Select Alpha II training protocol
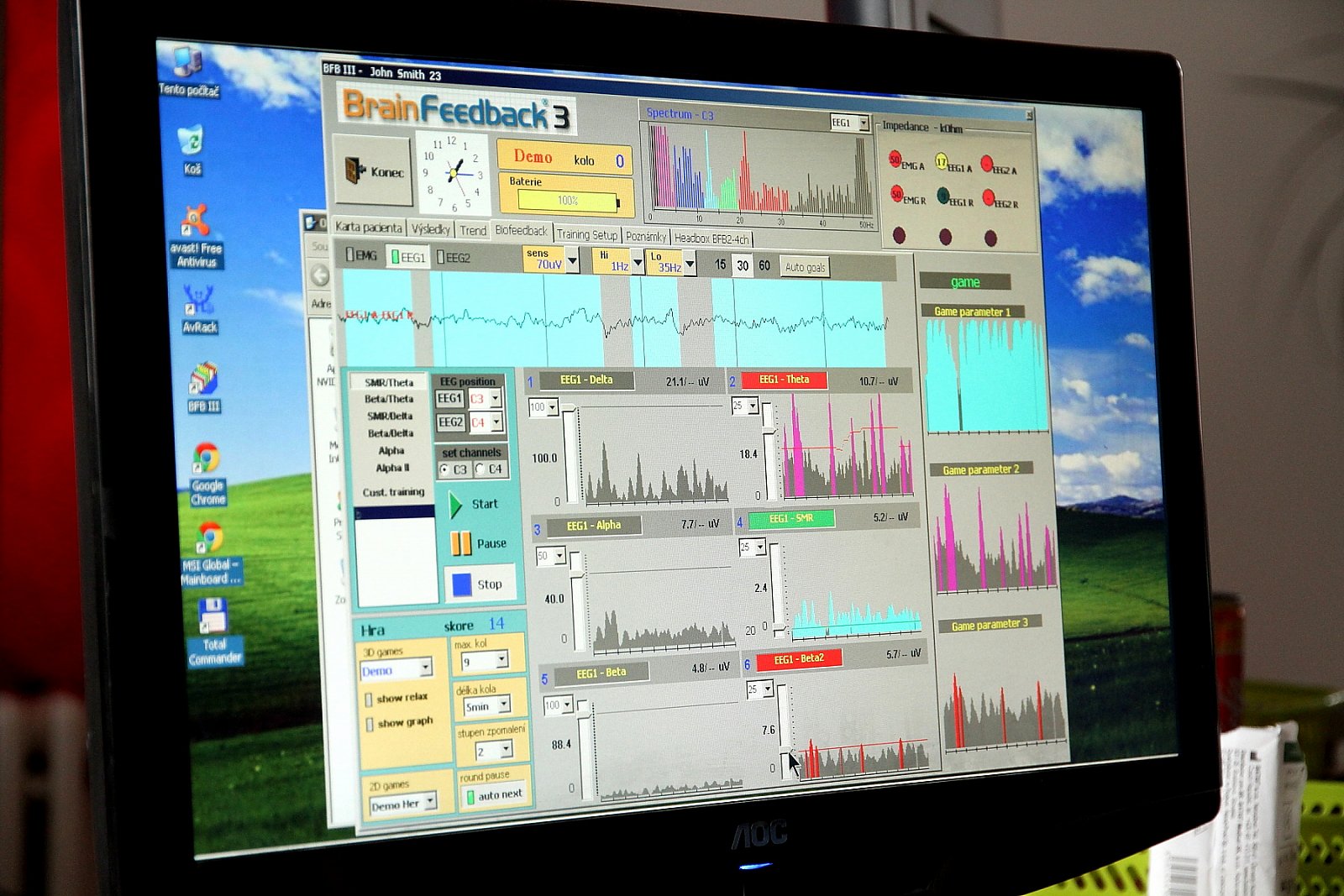 392,468
